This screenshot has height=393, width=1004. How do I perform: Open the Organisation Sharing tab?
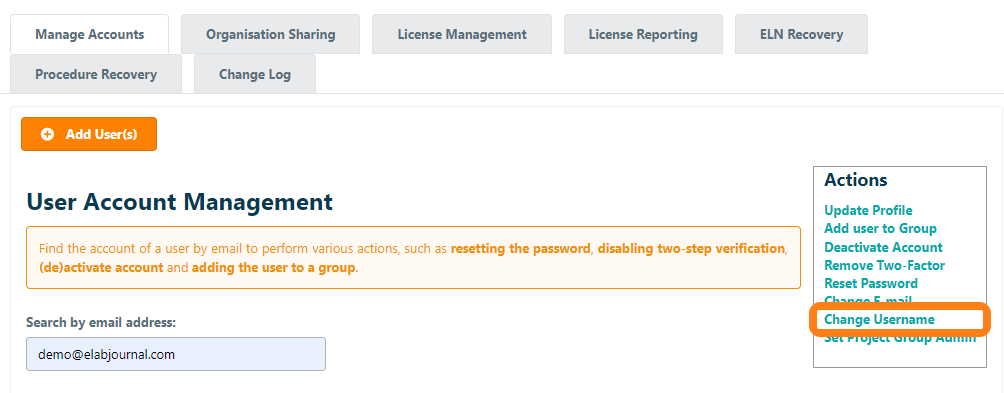tap(270, 34)
